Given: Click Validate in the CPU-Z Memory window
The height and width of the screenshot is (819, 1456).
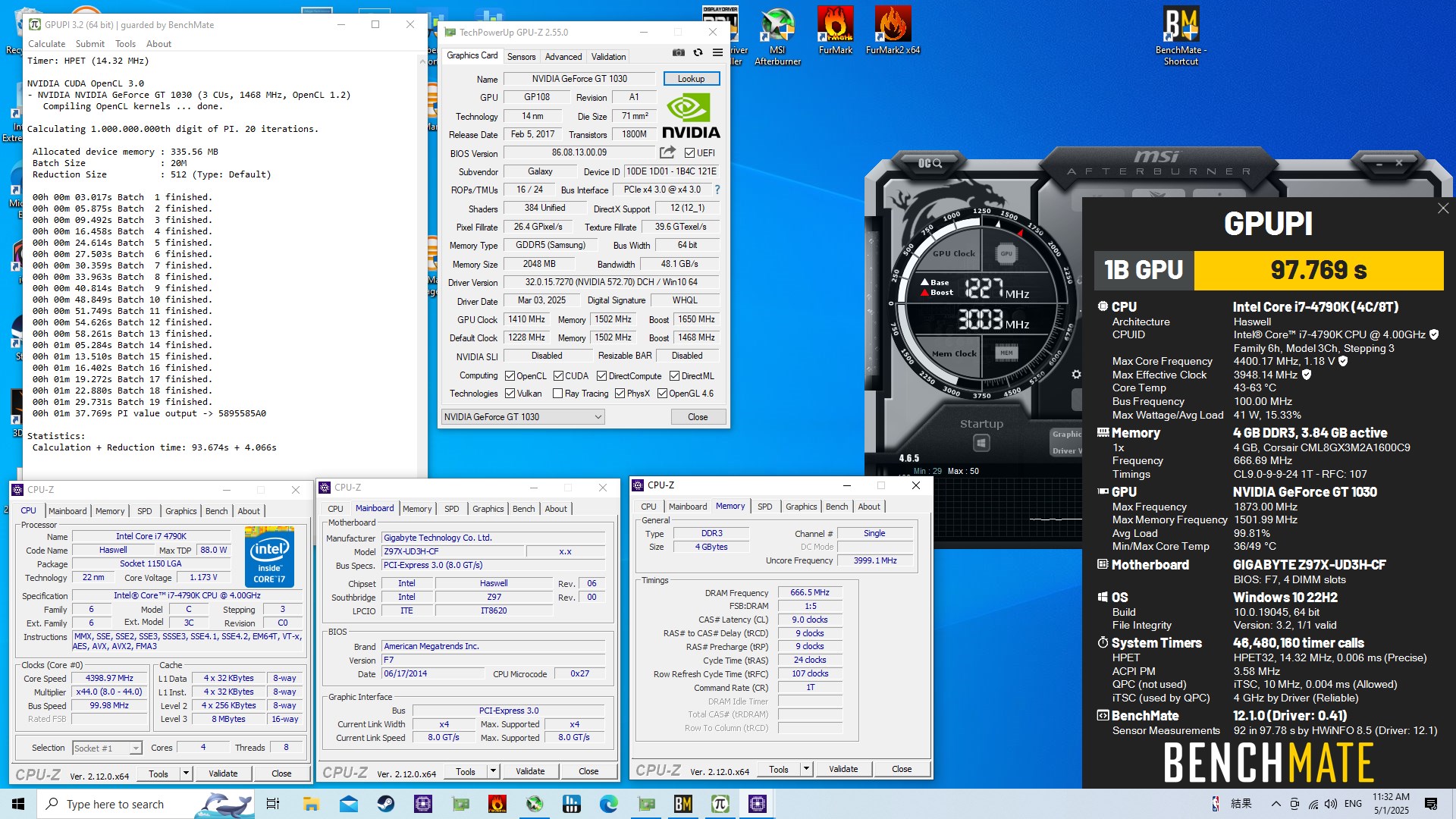Looking at the screenshot, I should click(843, 769).
